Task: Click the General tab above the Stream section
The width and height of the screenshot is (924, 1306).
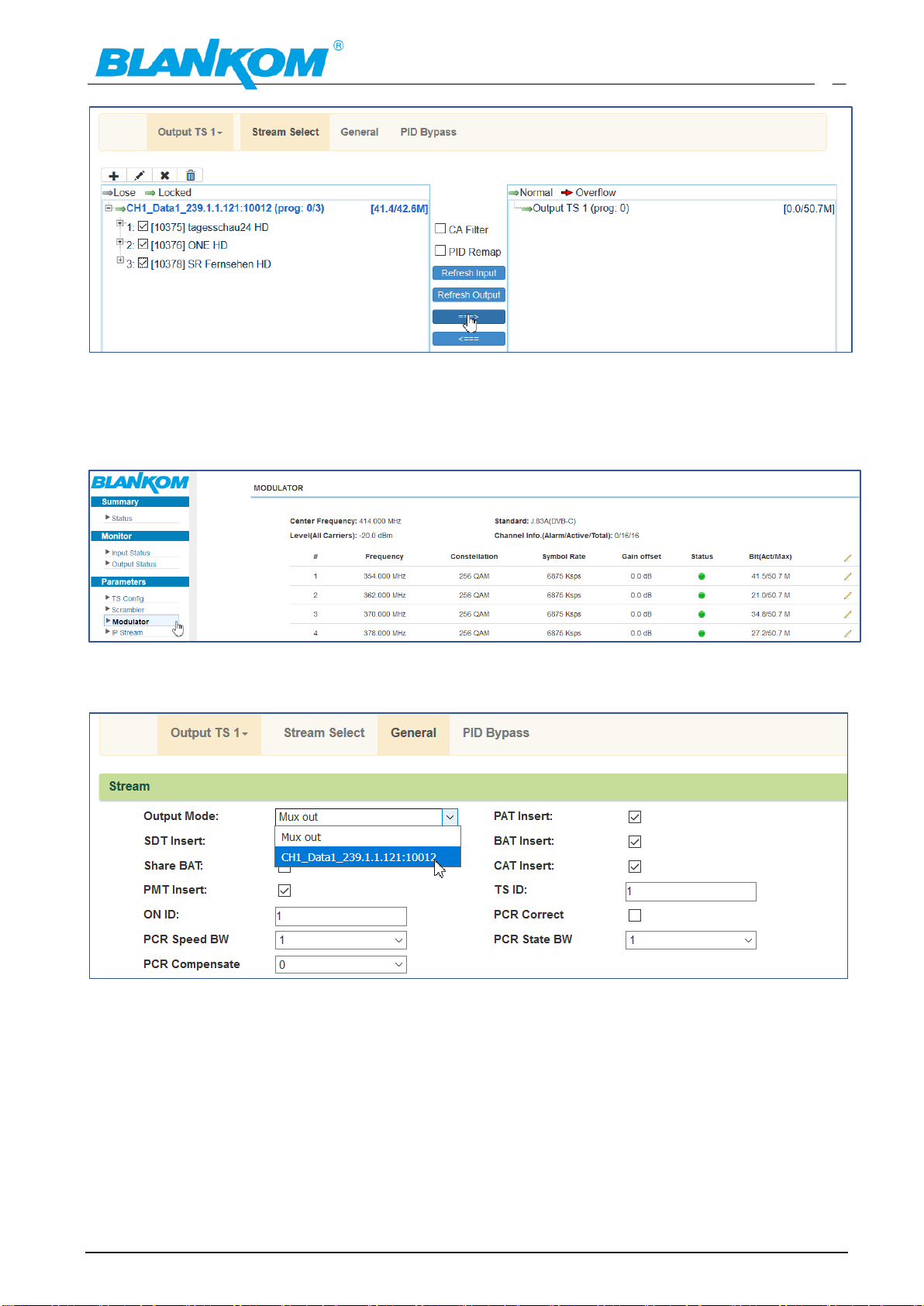Action: click(x=413, y=733)
